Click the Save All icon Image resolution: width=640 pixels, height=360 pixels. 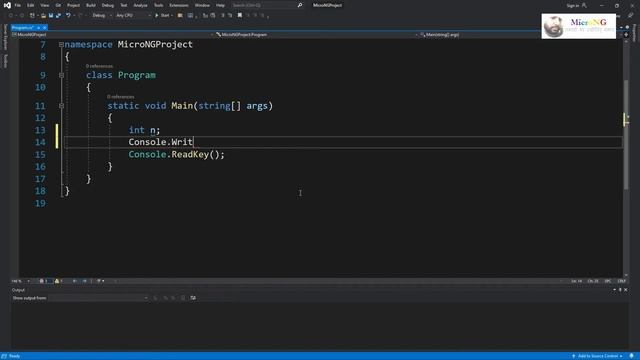coord(58,16)
